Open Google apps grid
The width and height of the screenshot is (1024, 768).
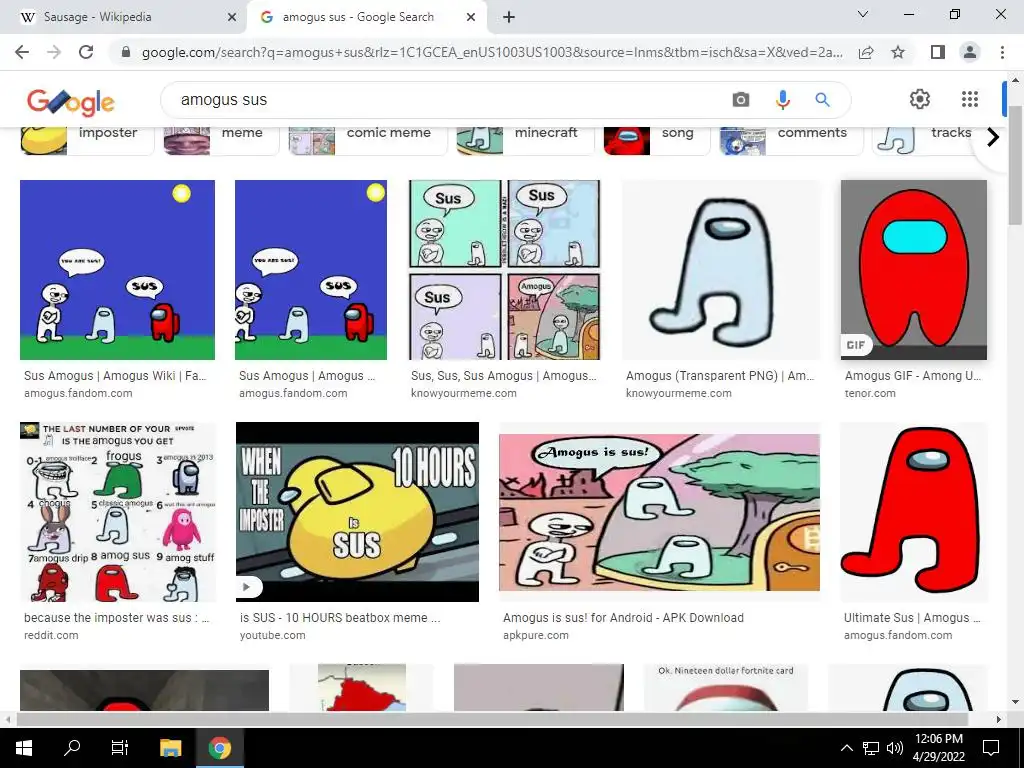click(x=970, y=99)
